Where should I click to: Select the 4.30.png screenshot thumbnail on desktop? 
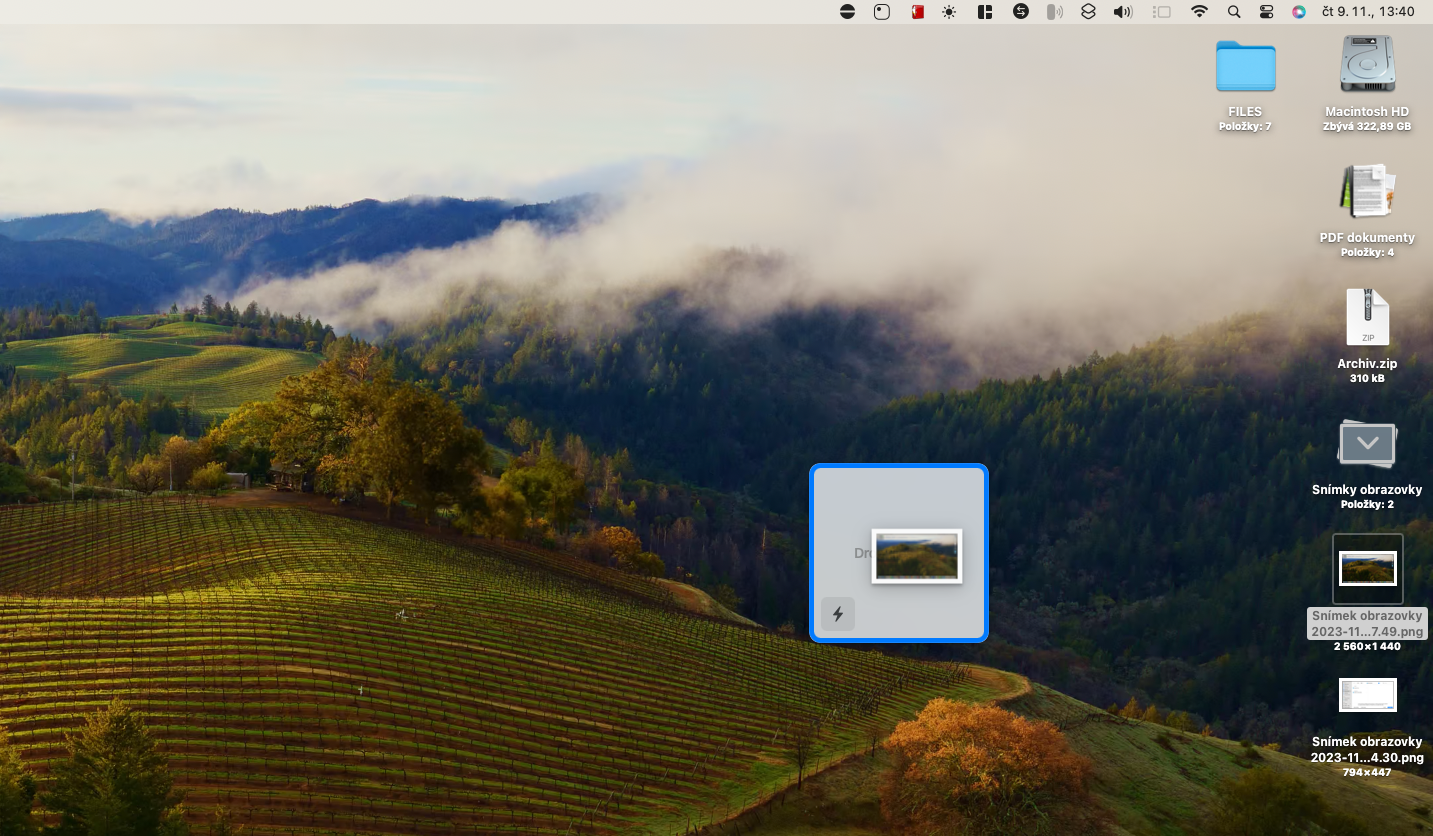click(x=1367, y=695)
